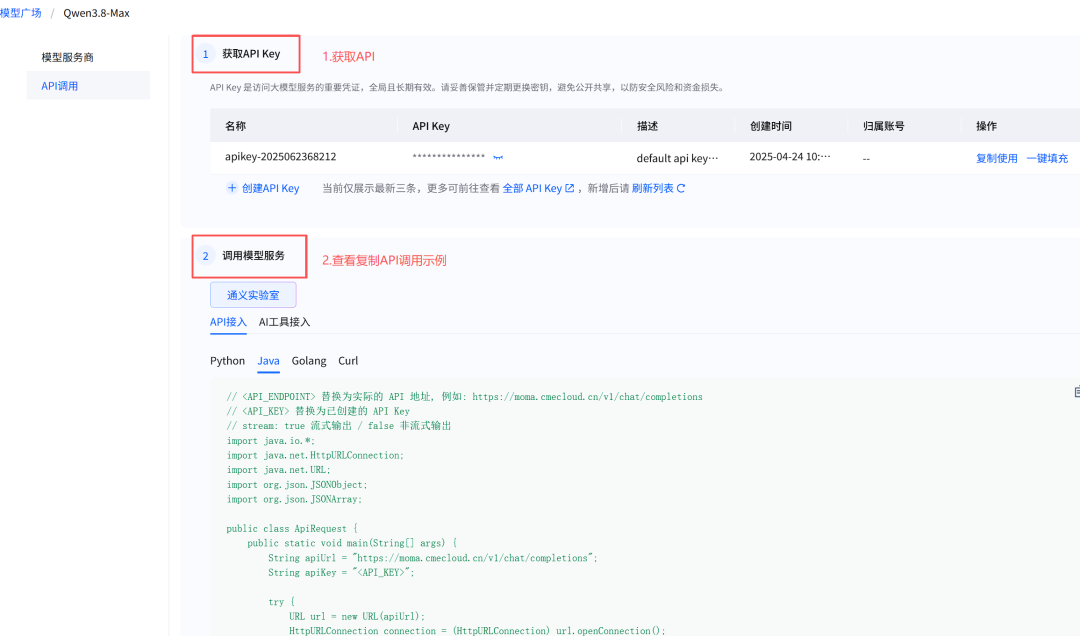Click the apikey-2025062368212 name cell
1080x636 pixels.
(280, 156)
